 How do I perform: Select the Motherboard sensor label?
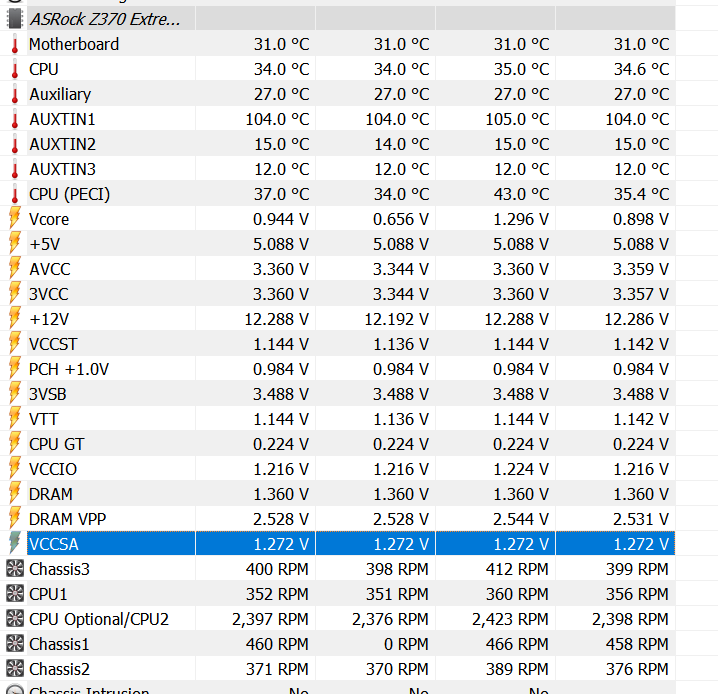[74, 44]
